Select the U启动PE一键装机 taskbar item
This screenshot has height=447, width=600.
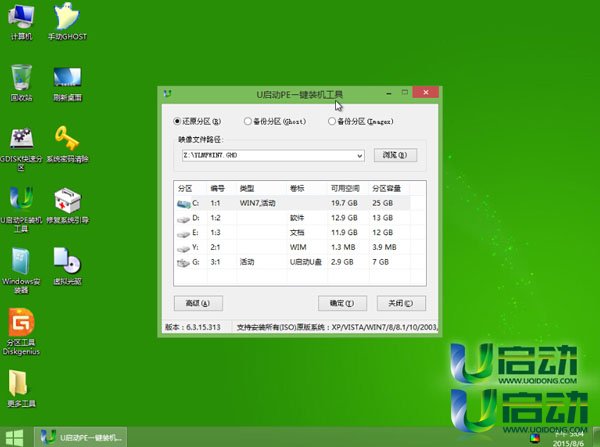pos(80,437)
